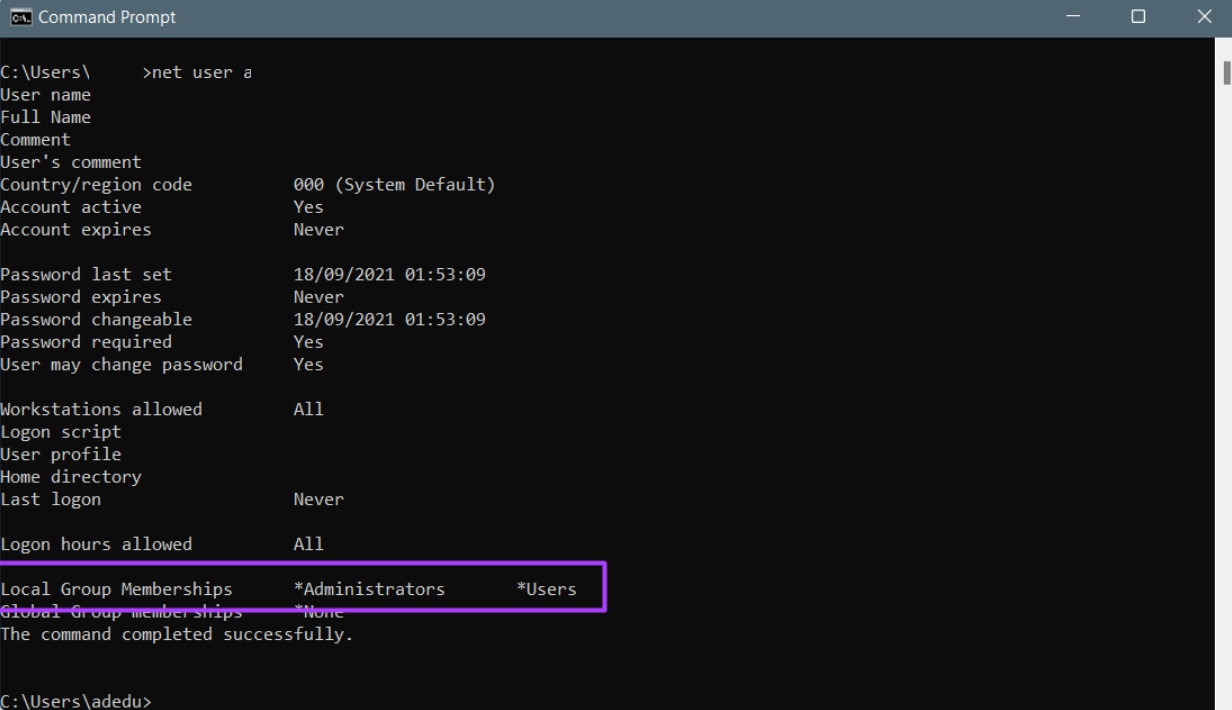Click the "Command Prompt" title text

pos(107,18)
